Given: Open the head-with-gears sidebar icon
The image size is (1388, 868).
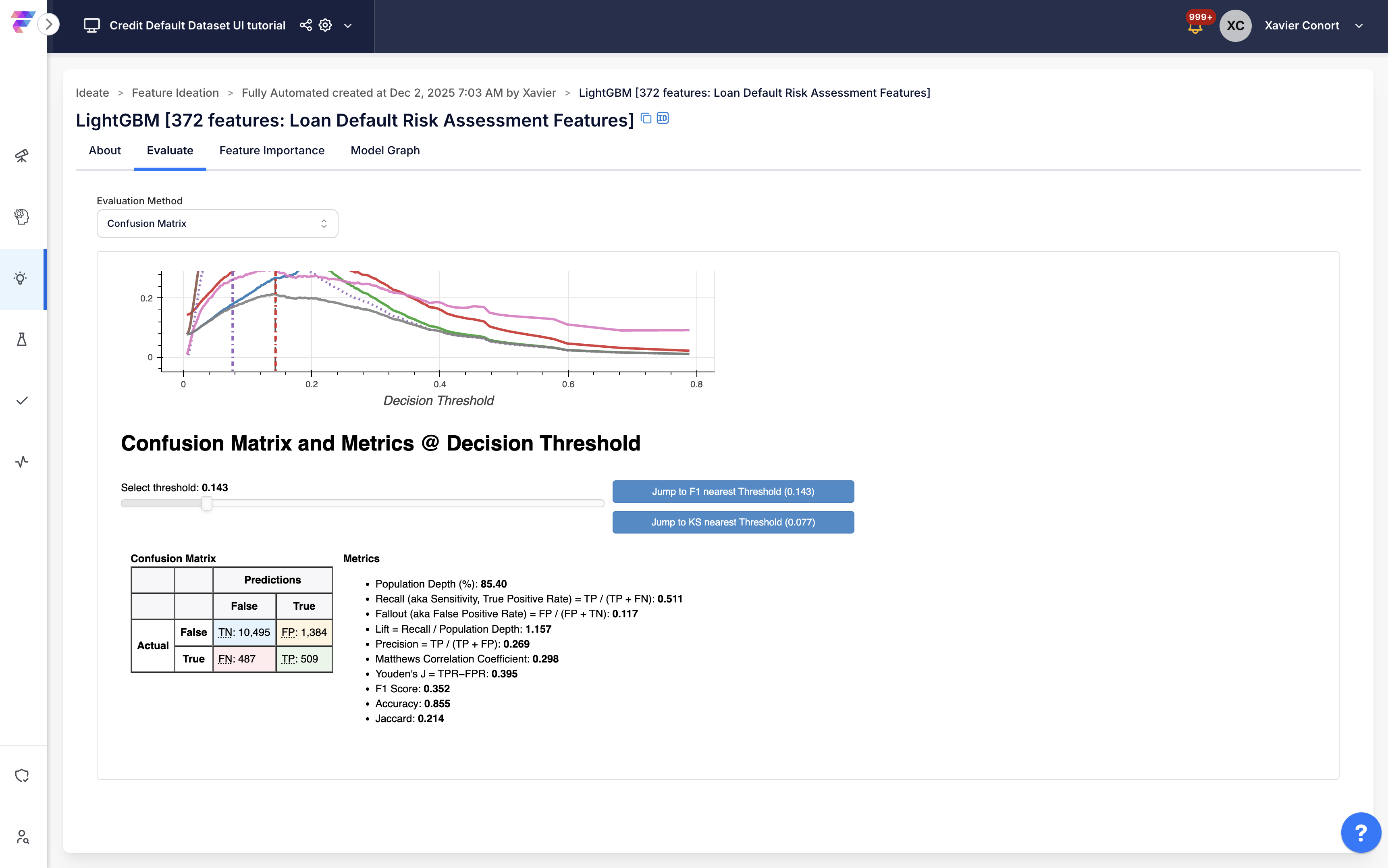Looking at the screenshot, I should [x=22, y=217].
